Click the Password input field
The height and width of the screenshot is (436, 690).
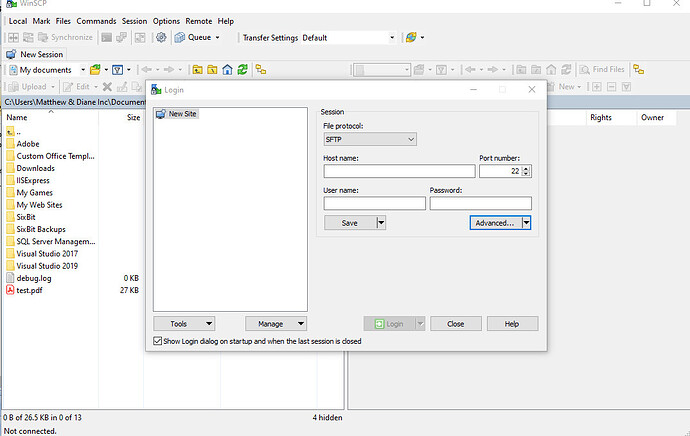click(x=481, y=203)
